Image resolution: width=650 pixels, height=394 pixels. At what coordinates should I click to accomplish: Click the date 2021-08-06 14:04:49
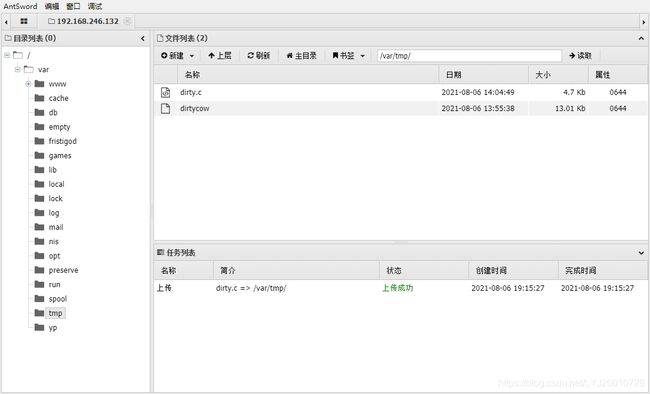coord(478,92)
